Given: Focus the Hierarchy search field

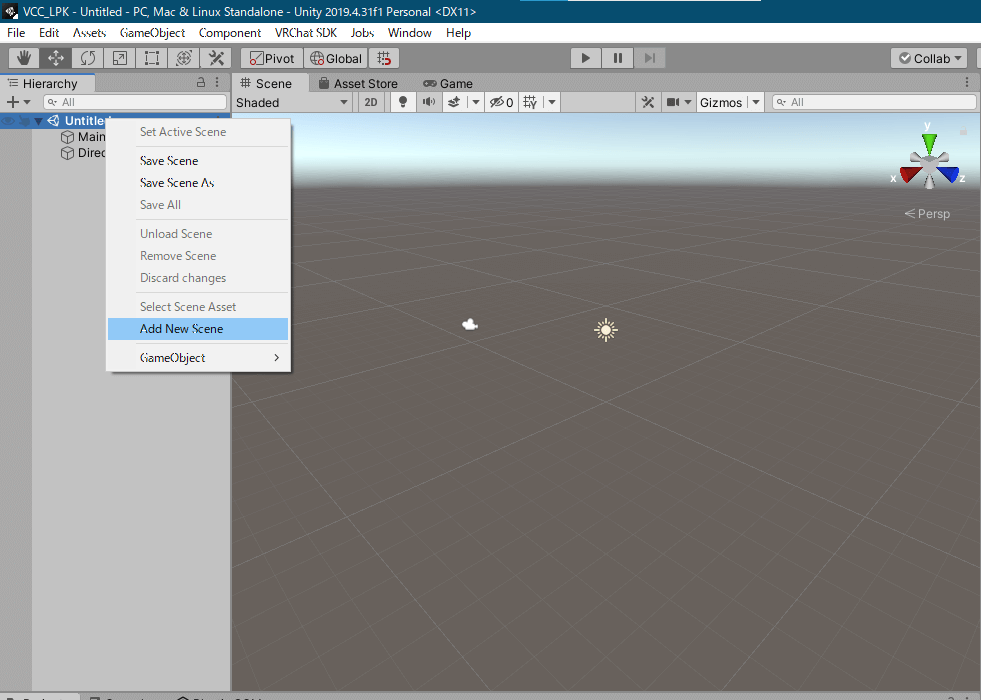Looking at the screenshot, I should (x=135, y=102).
